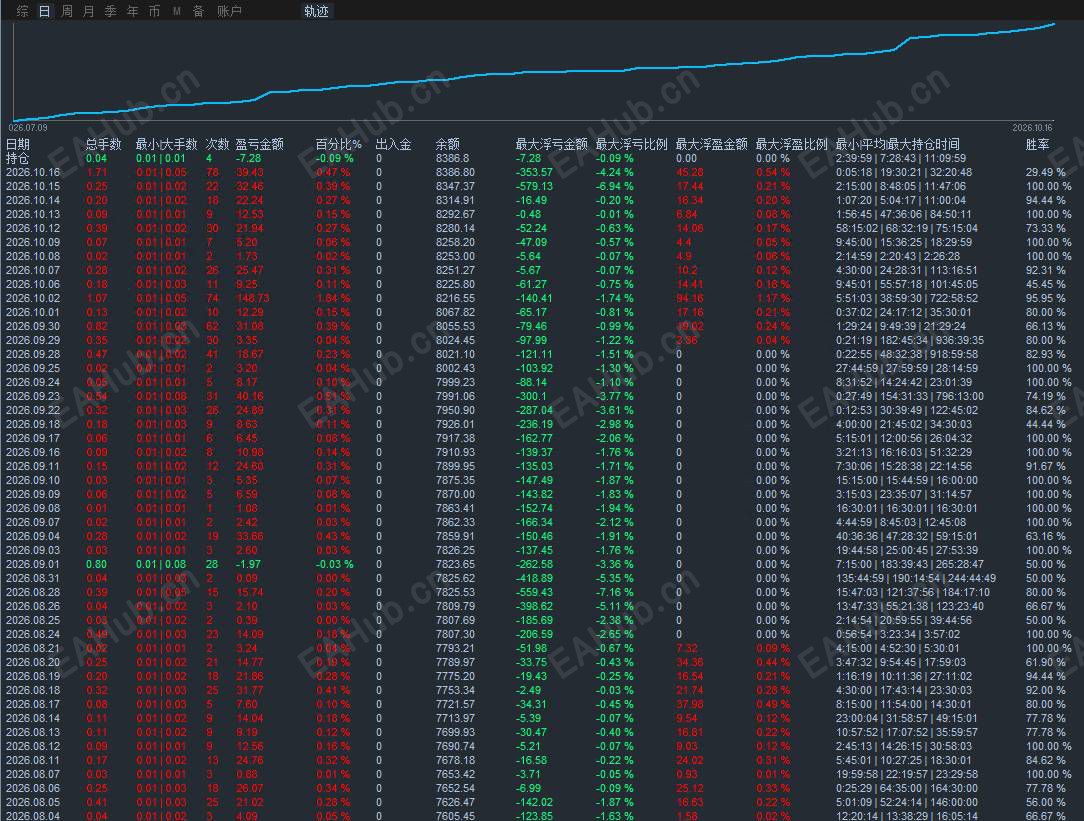Image resolution: width=1084 pixels, height=821 pixels.
Task: Click the 最大浮盈金额 column header
Action: pos(711,144)
